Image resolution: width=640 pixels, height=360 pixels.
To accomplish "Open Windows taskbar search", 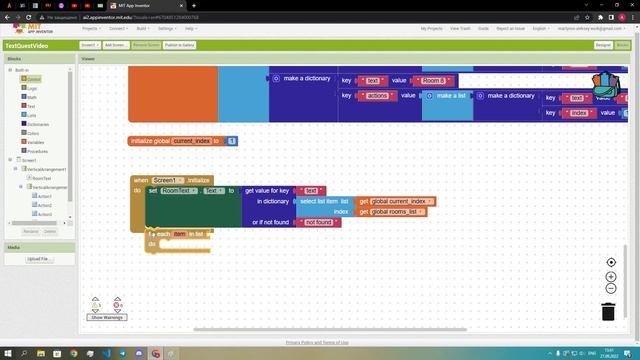I will 24,353.
